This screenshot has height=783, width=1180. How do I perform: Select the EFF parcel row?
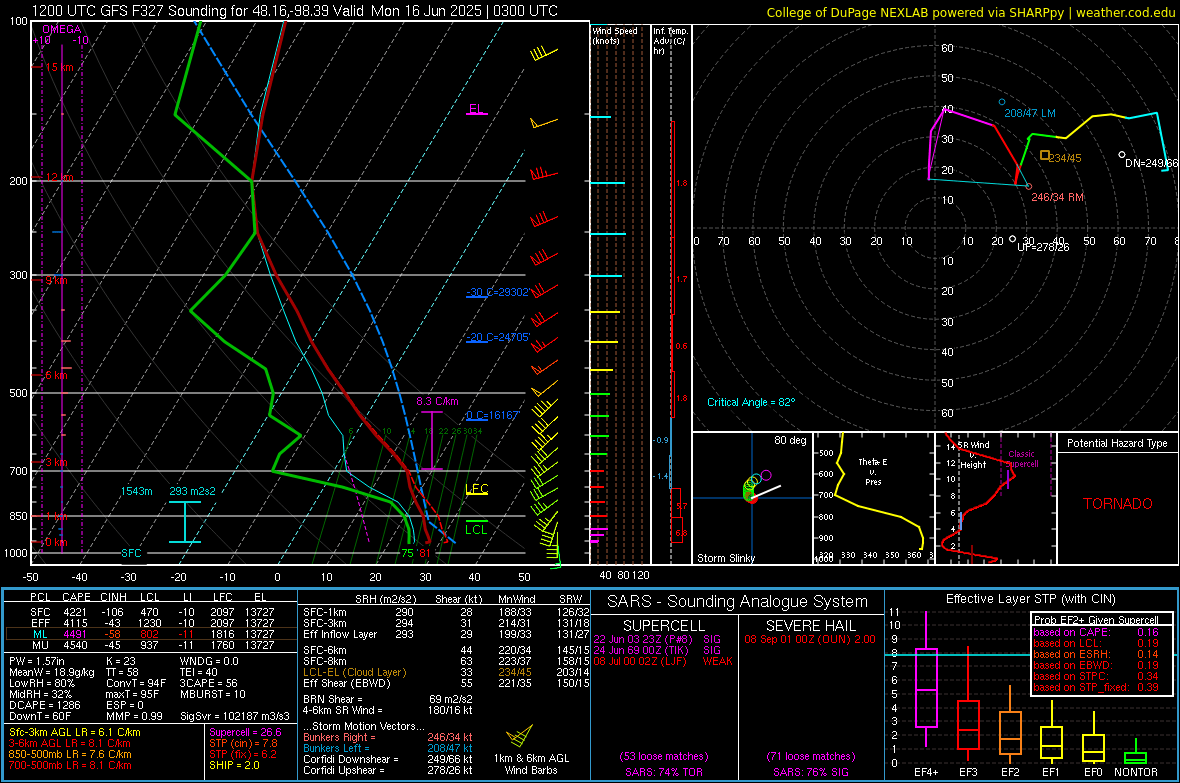point(151,623)
